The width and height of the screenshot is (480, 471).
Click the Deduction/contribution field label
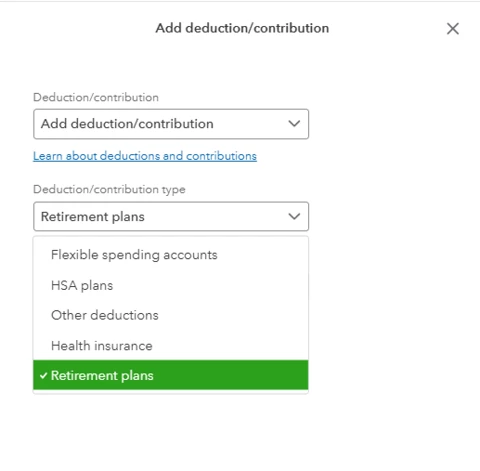point(96,98)
